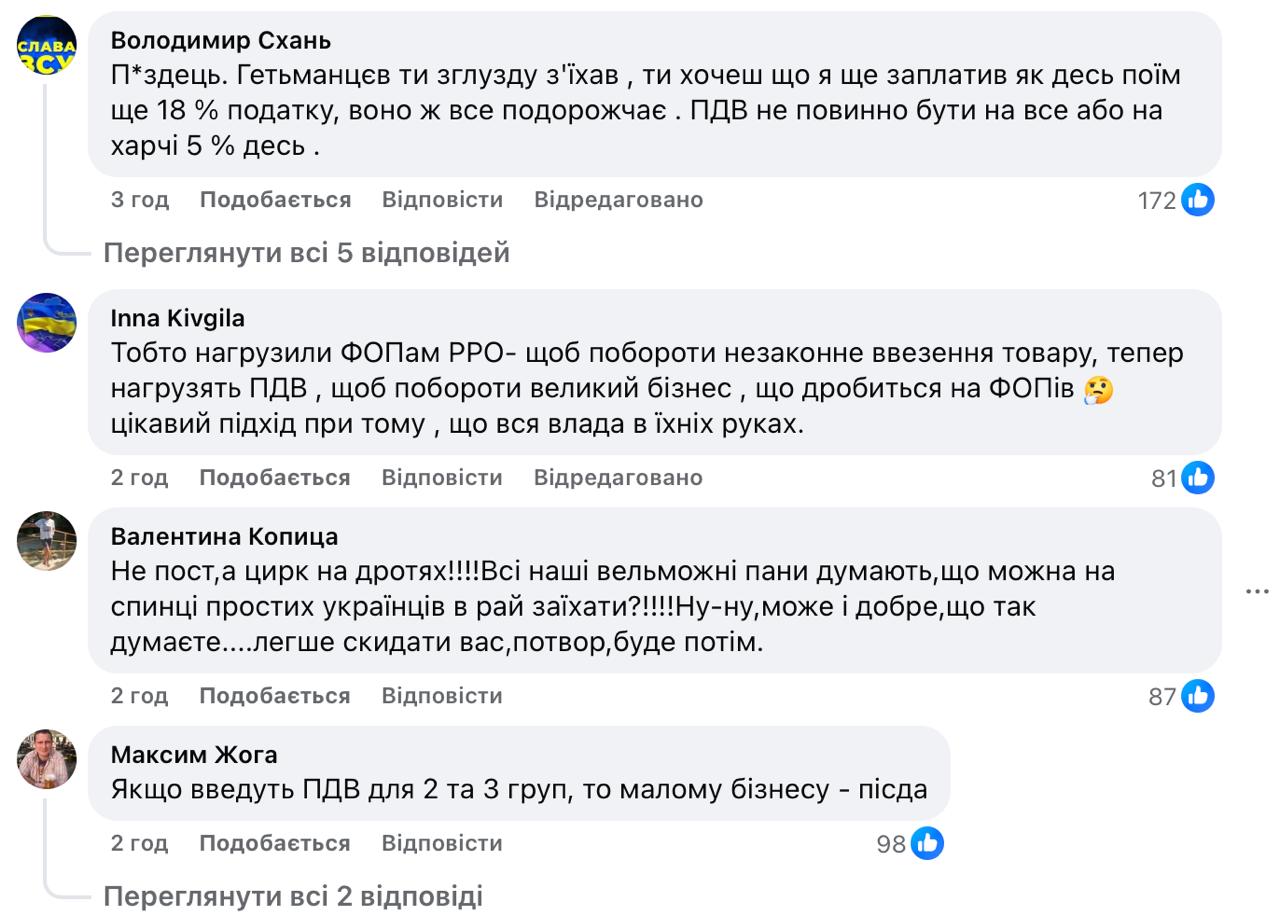The height and width of the screenshot is (916, 1280).
Task: Open Максим Жога's profile name link
Action: (x=194, y=754)
